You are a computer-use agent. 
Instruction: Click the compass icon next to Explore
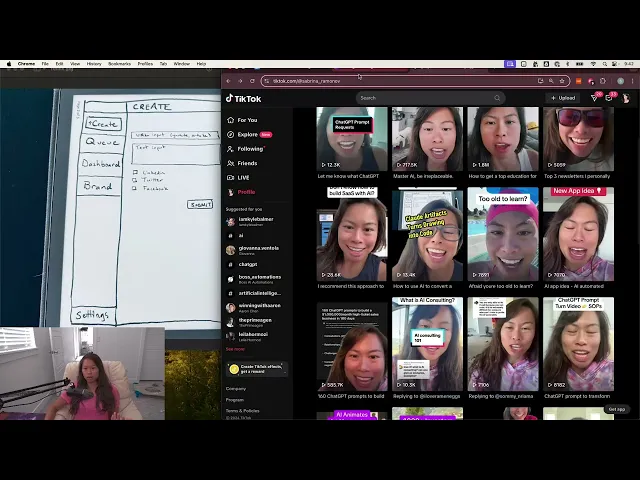(231, 134)
